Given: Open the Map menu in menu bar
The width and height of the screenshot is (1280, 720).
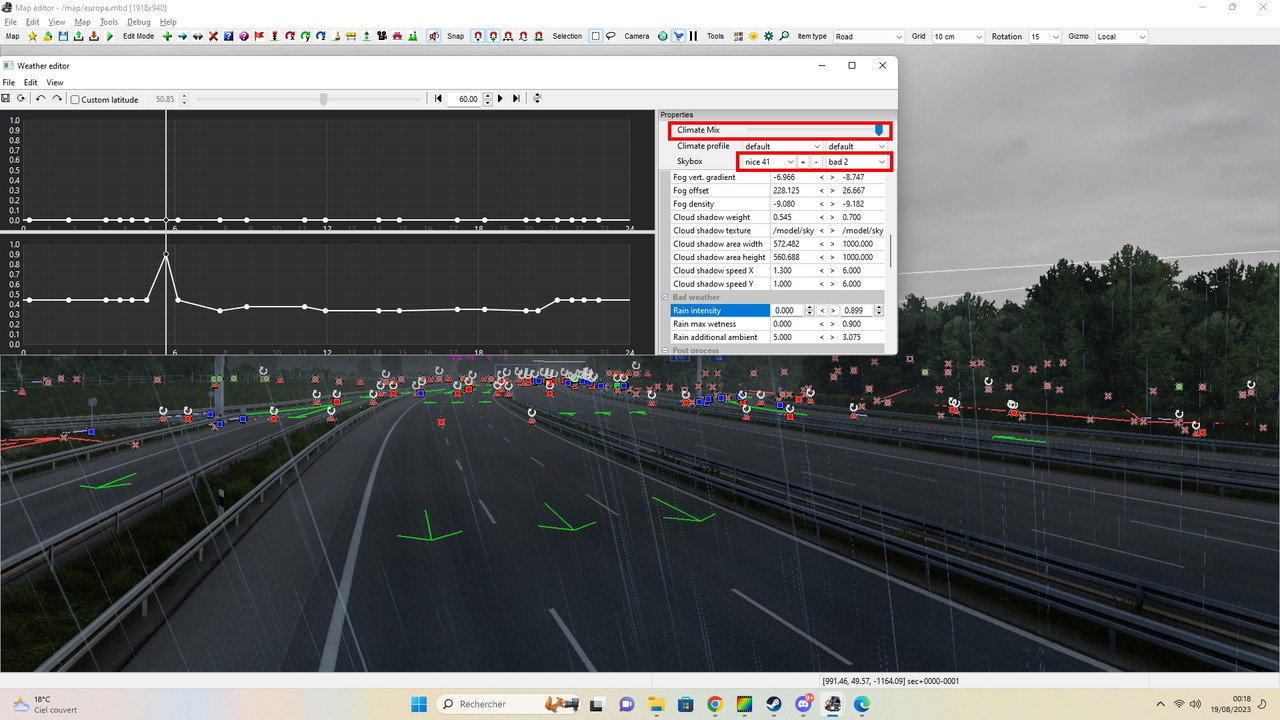Looking at the screenshot, I should (x=82, y=22).
